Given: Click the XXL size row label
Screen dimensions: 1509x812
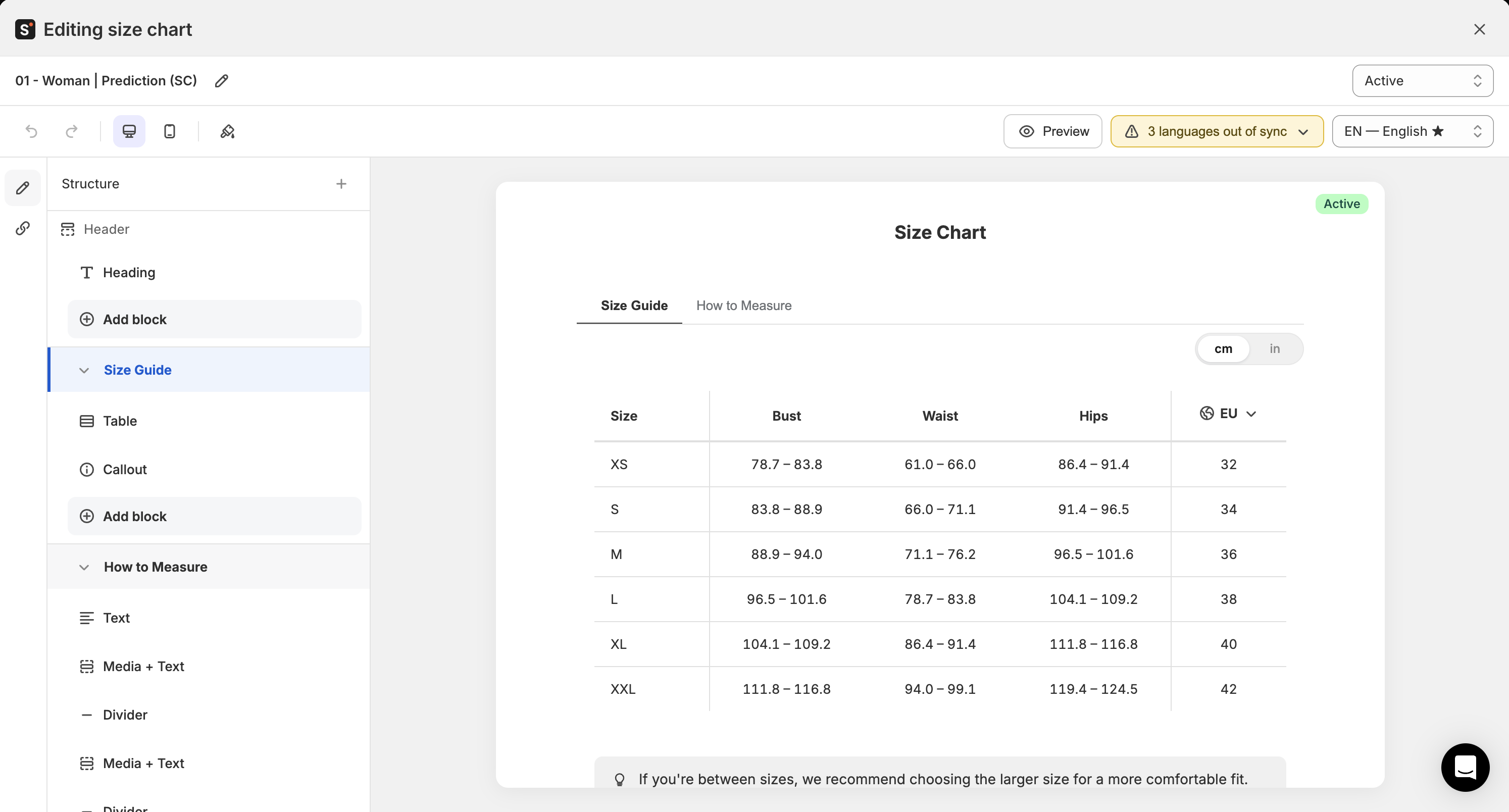Looking at the screenshot, I should [x=623, y=690].
